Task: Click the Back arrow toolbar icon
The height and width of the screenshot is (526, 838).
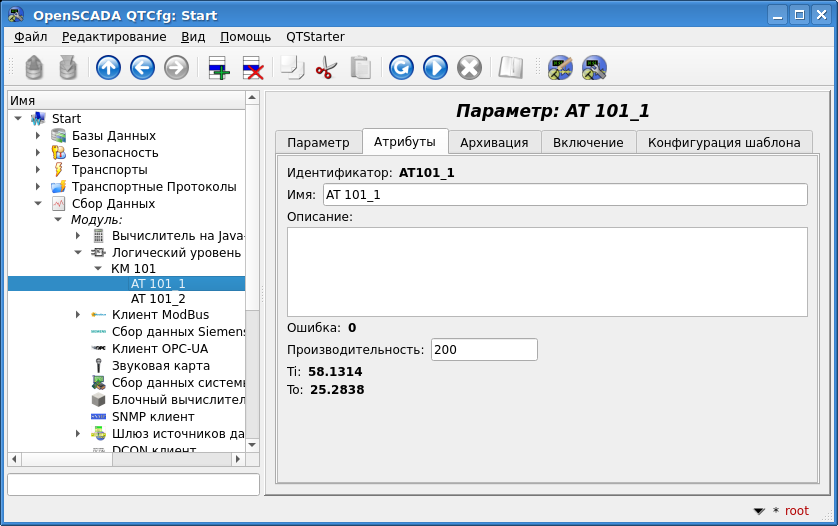Action: coord(142,68)
